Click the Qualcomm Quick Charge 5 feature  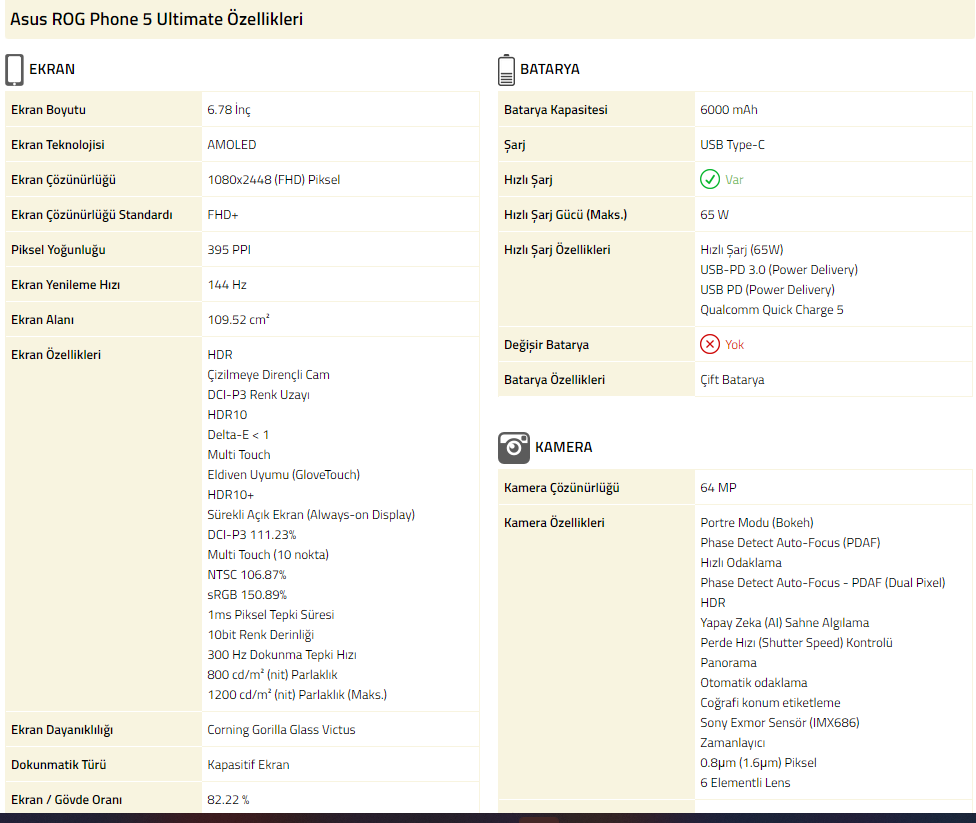772,310
